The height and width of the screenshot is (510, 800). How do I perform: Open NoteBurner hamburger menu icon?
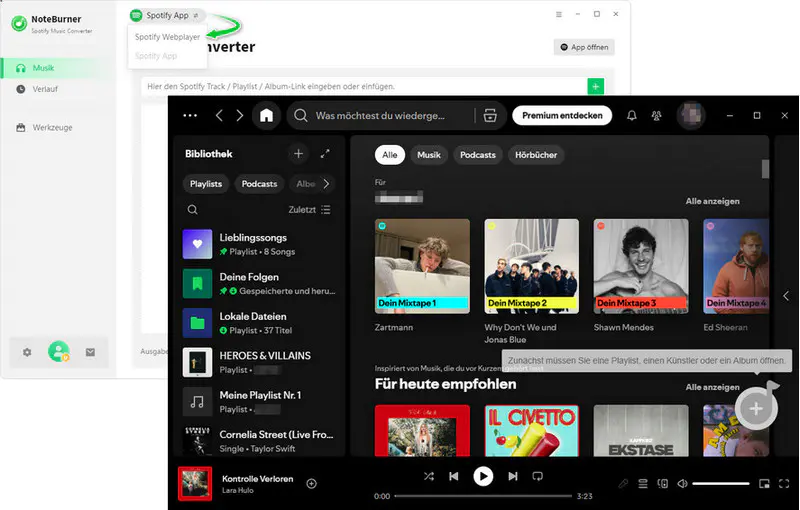click(x=559, y=14)
